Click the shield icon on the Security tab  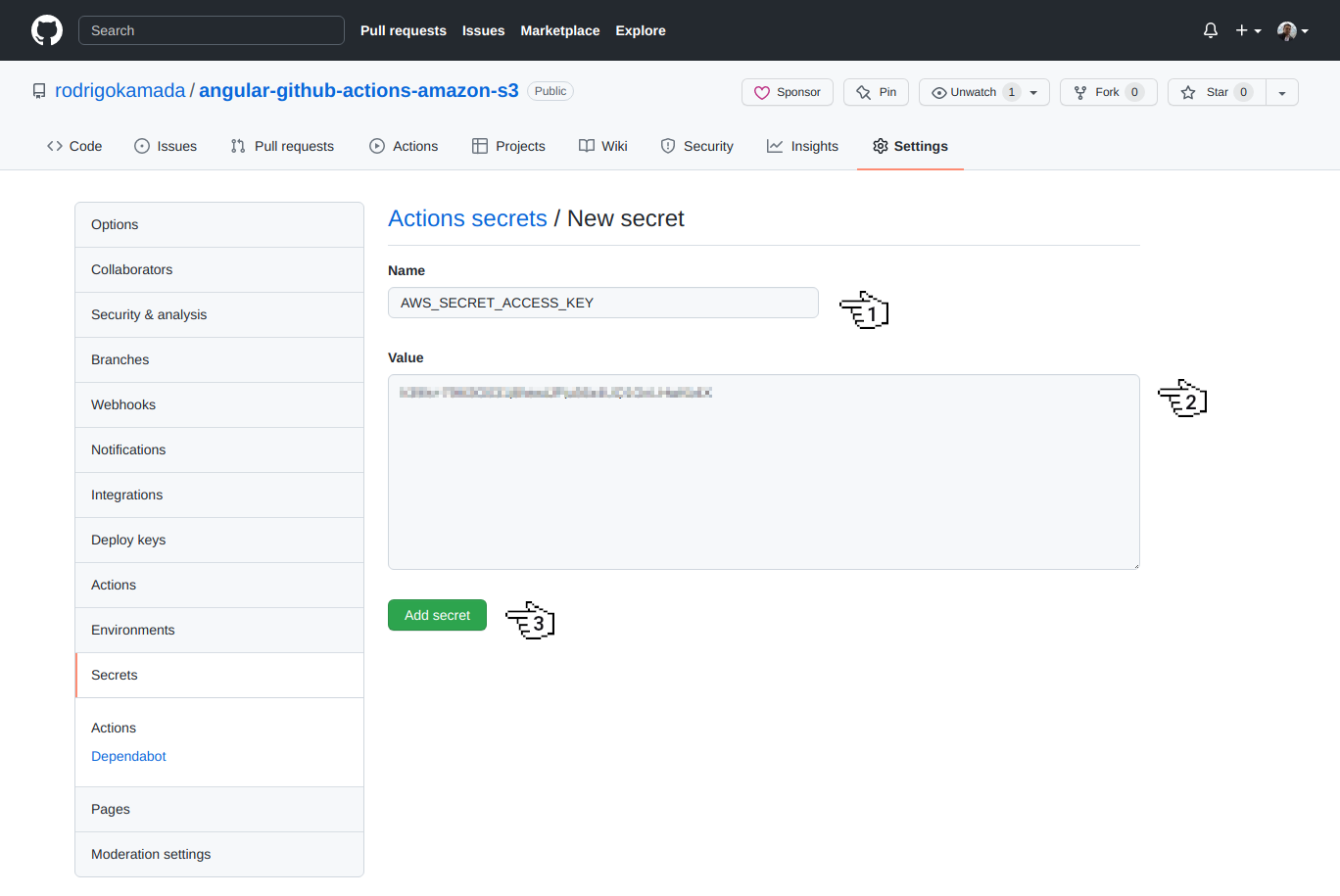[670, 145]
